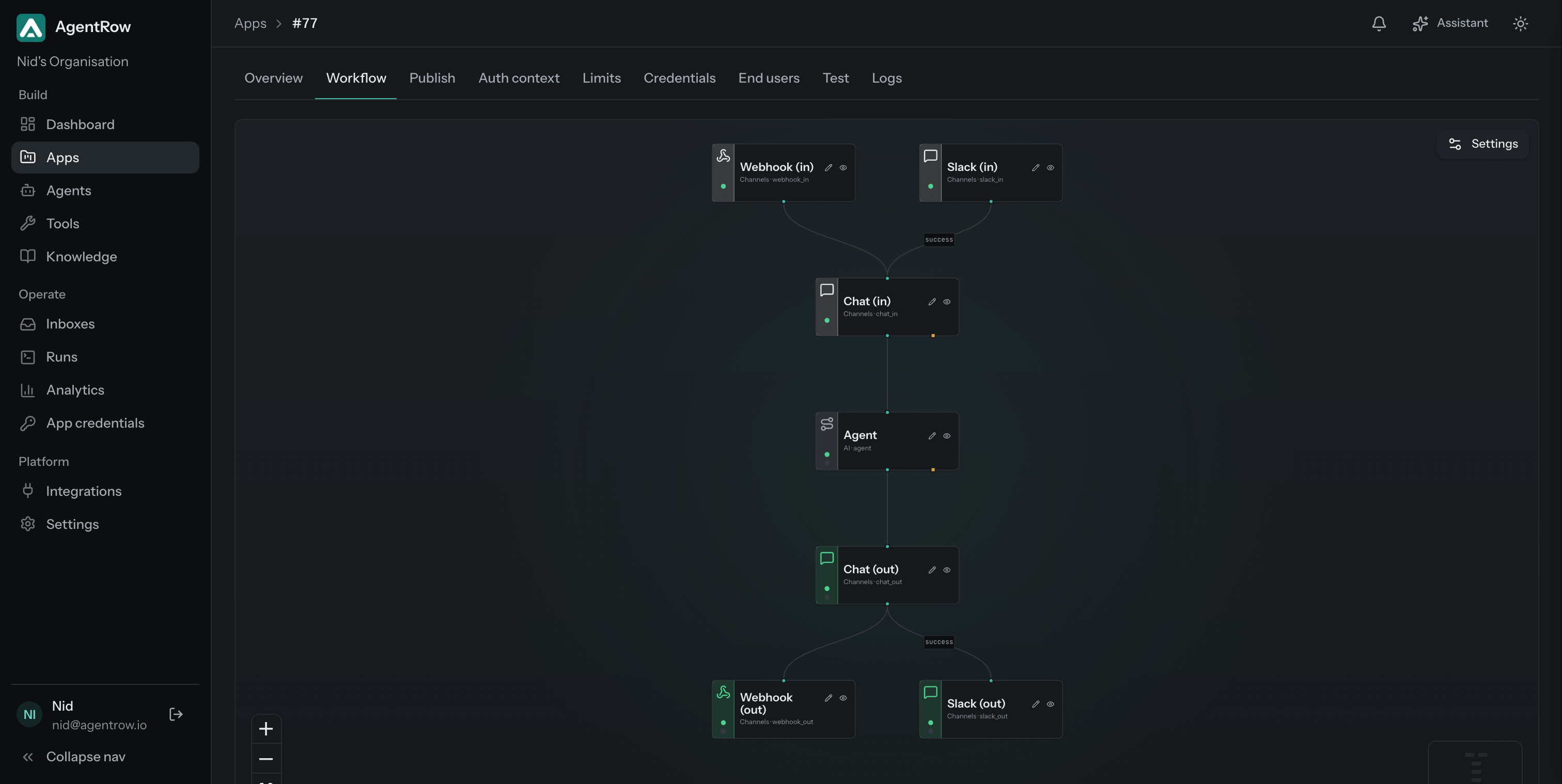The width and height of the screenshot is (1562, 784).
Task: Toggle eye icon on Webhook (in) node
Action: pyautogui.click(x=843, y=168)
